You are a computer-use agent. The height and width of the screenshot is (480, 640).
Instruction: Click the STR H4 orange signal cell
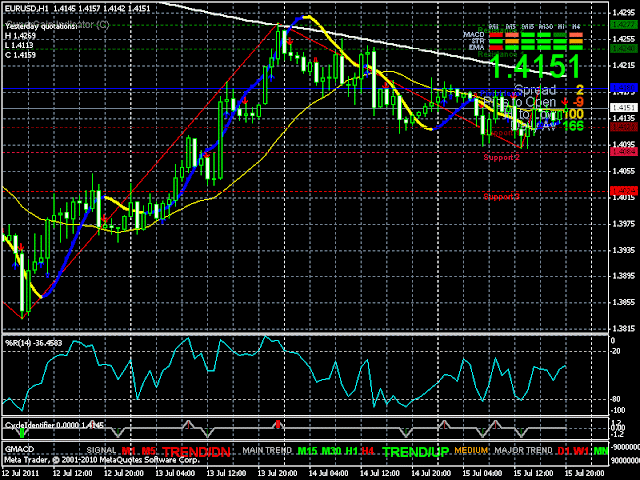(x=576, y=41)
